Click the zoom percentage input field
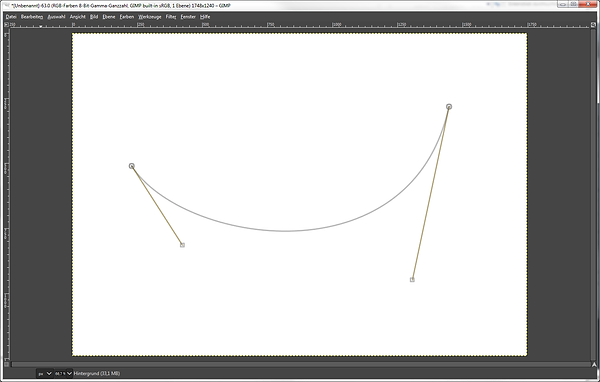The width and height of the screenshot is (600, 382). 60,373
